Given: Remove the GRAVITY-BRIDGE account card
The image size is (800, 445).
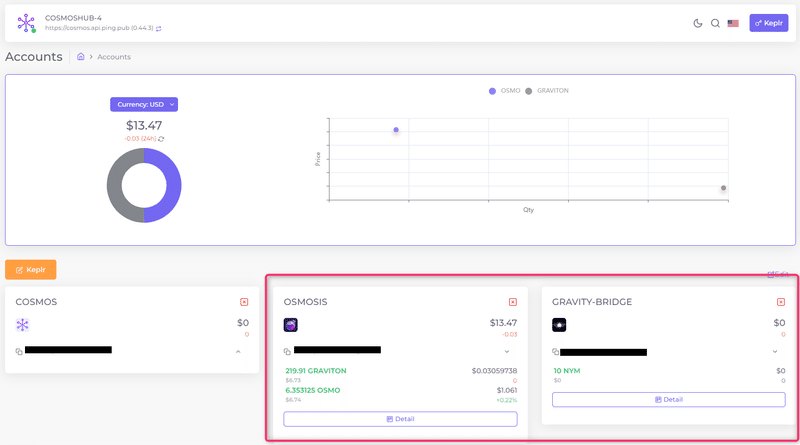Looking at the screenshot, I should click(781, 302).
